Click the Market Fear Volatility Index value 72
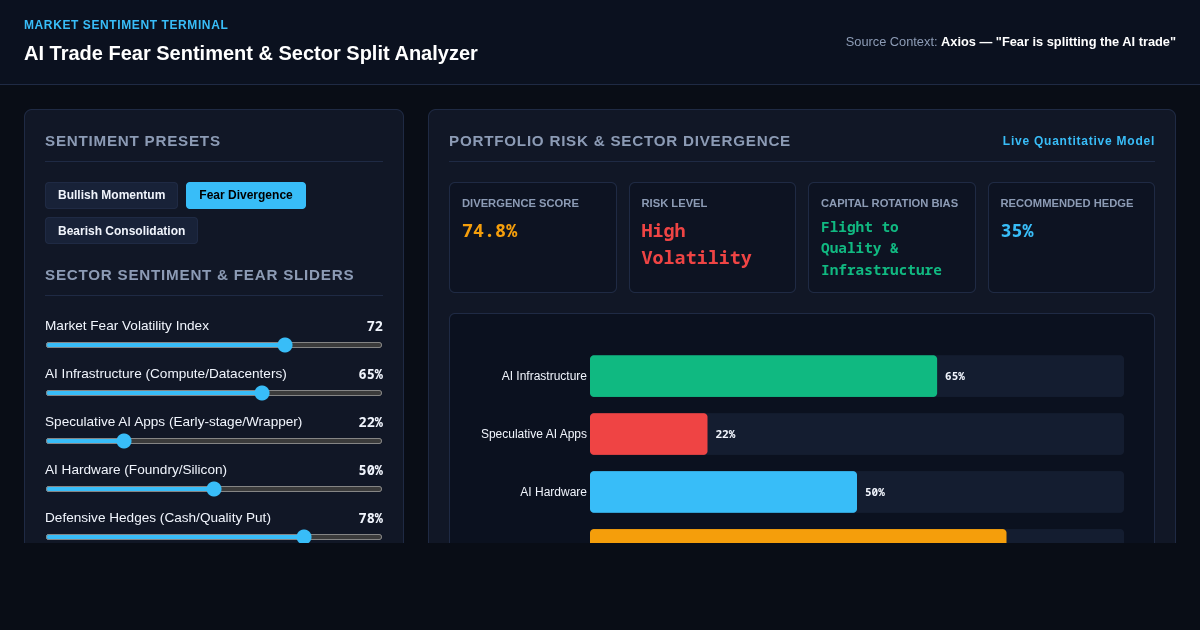Screen dimensions: 1200x630 374,326
